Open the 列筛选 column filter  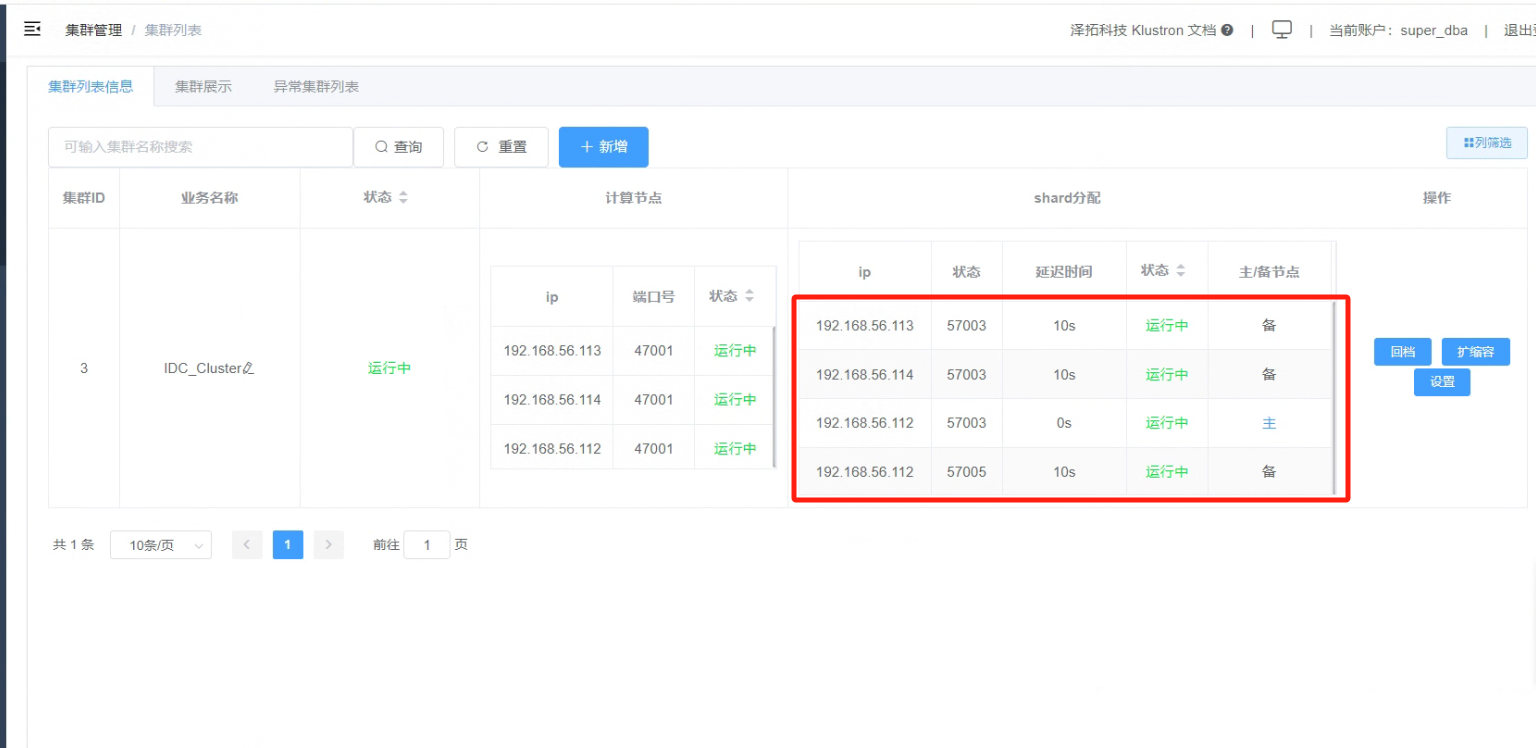(x=1486, y=143)
